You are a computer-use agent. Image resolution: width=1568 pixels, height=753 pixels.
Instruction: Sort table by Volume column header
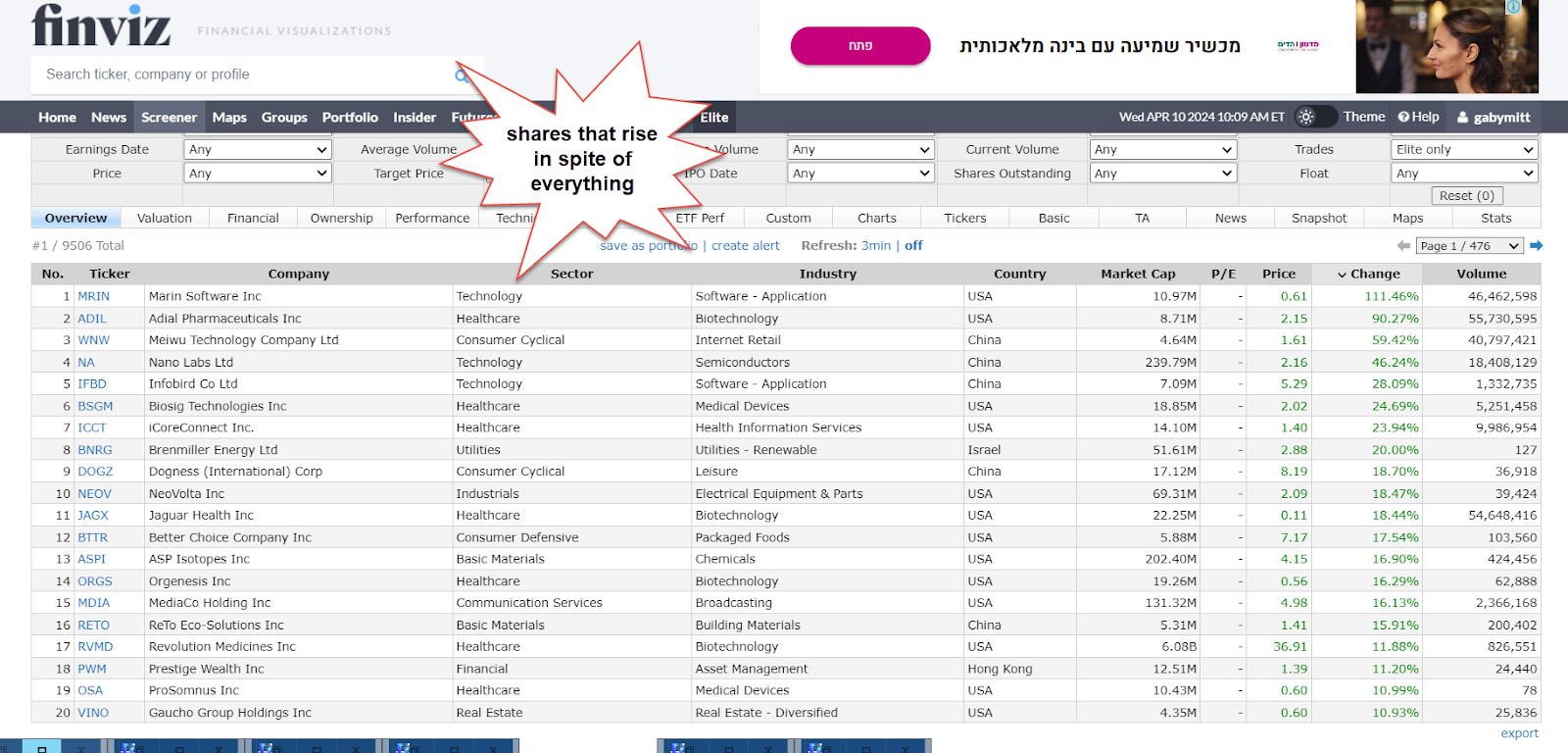click(1481, 275)
